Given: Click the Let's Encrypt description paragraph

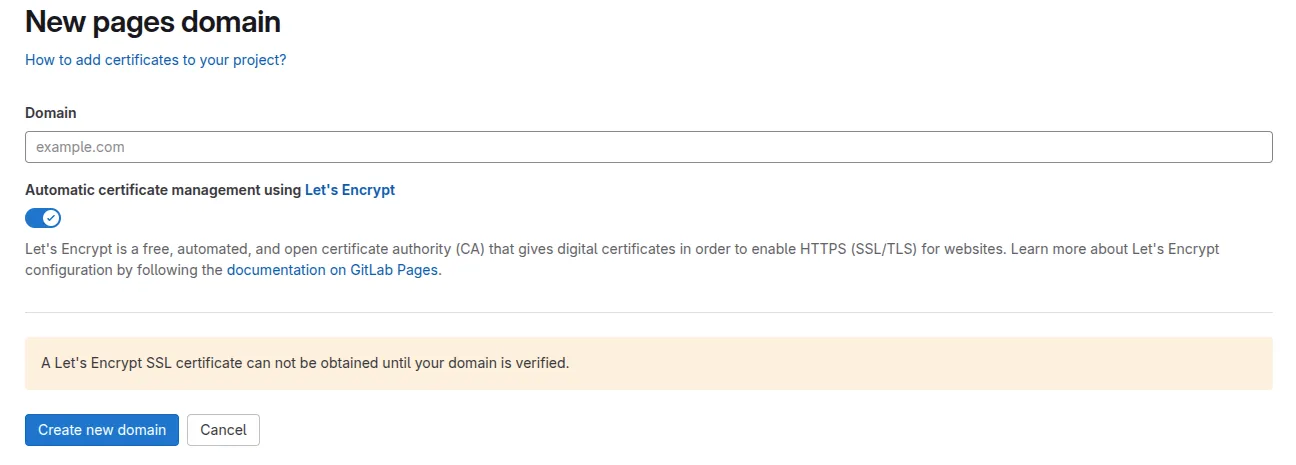Looking at the screenshot, I should click(x=620, y=250).
